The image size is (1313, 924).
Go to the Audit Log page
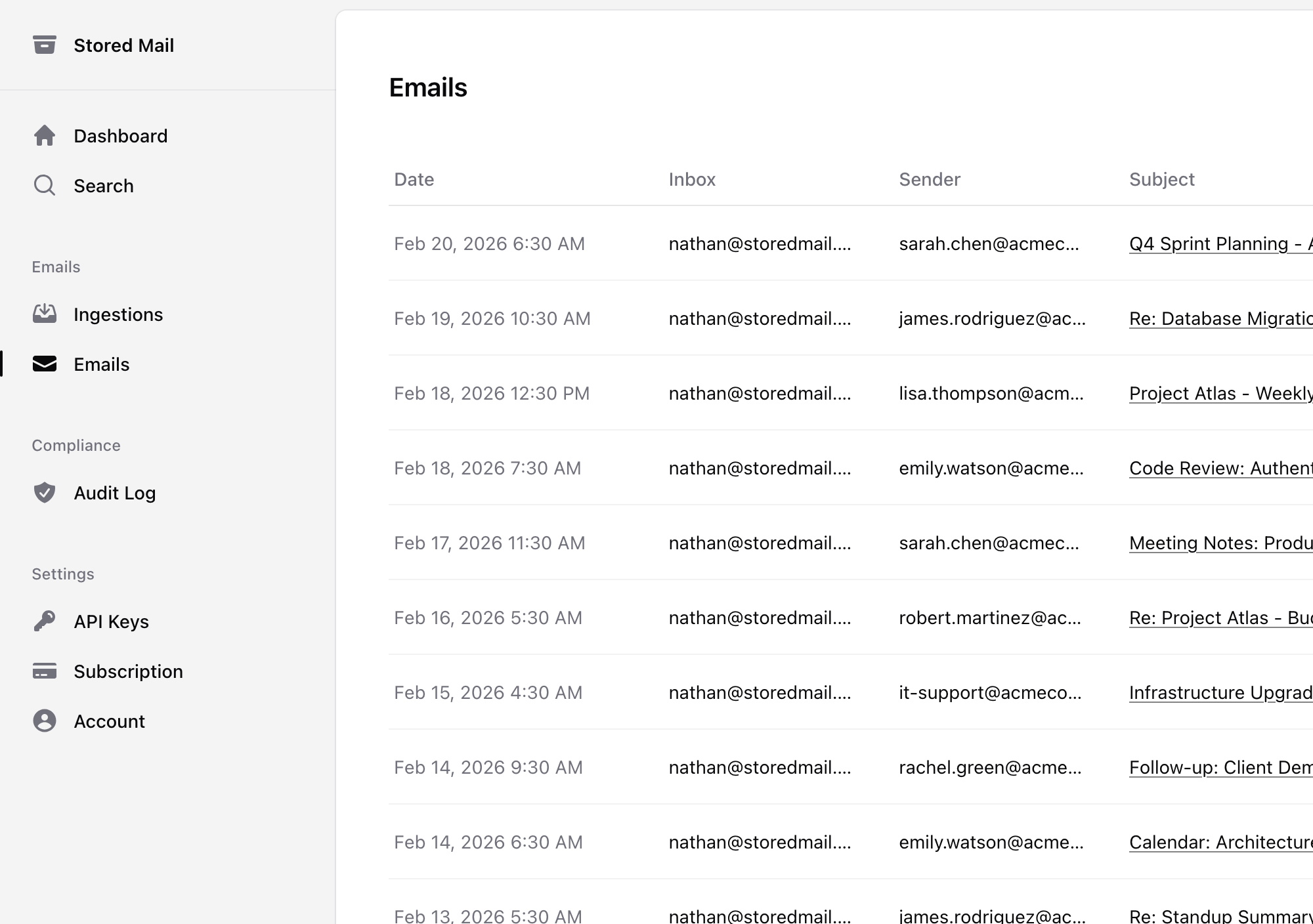tap(114, 493)
